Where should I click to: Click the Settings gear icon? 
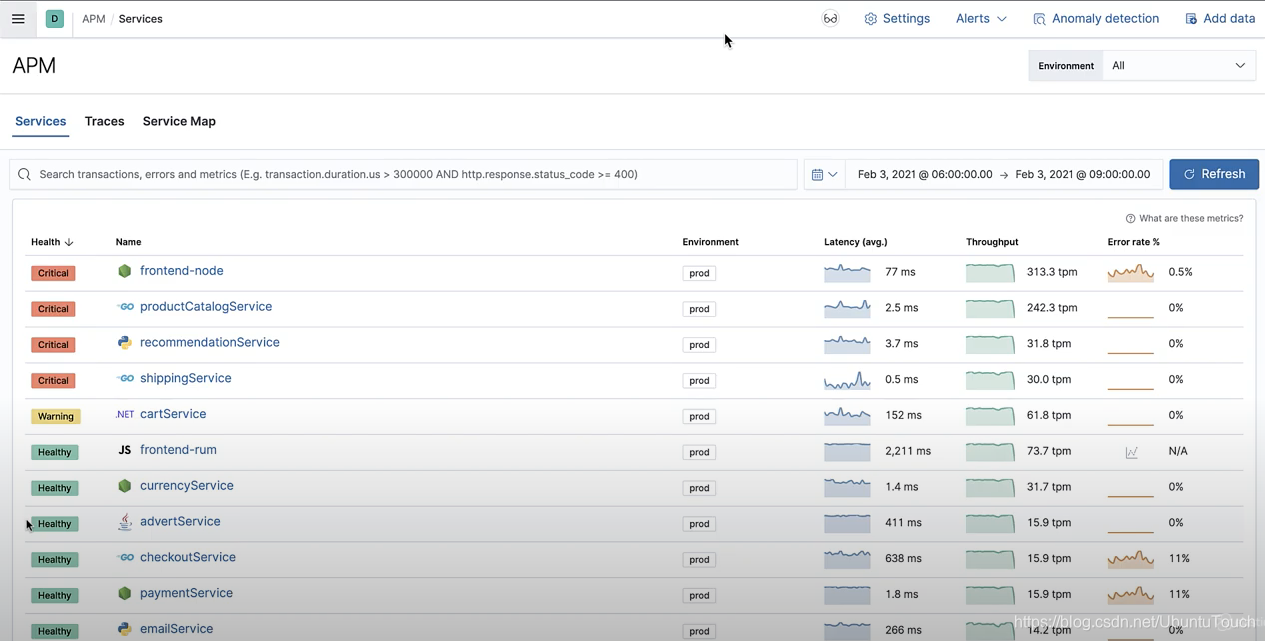[x=870, y=19]
